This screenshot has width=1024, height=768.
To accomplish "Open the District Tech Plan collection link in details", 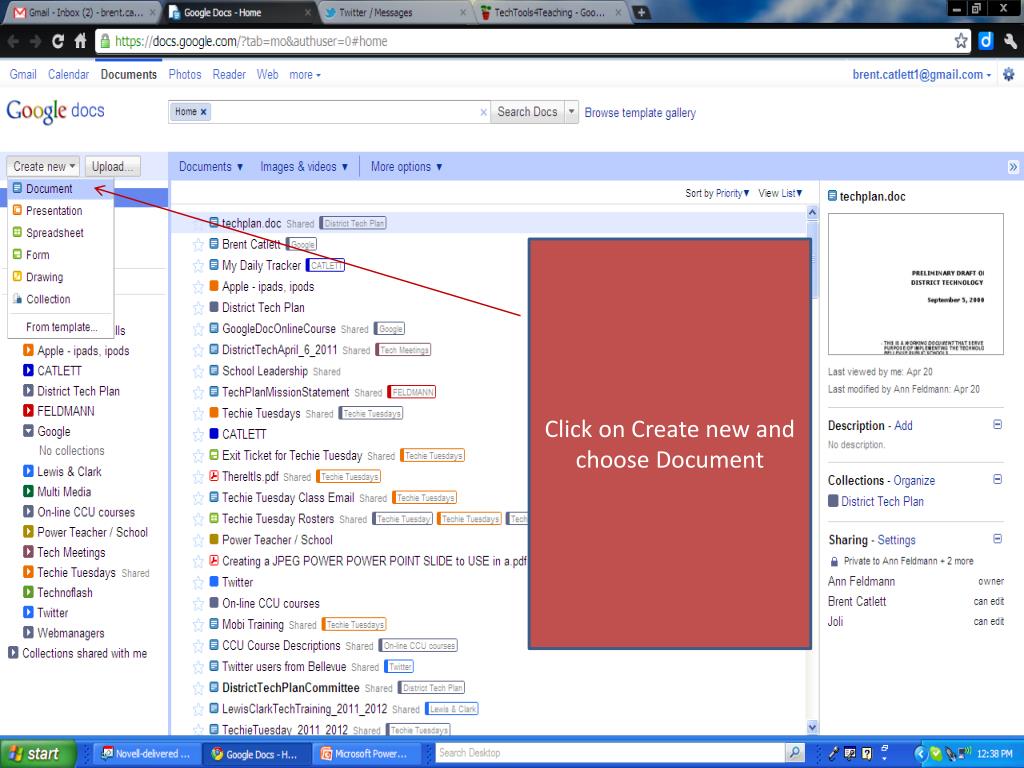I will point(882,502).
